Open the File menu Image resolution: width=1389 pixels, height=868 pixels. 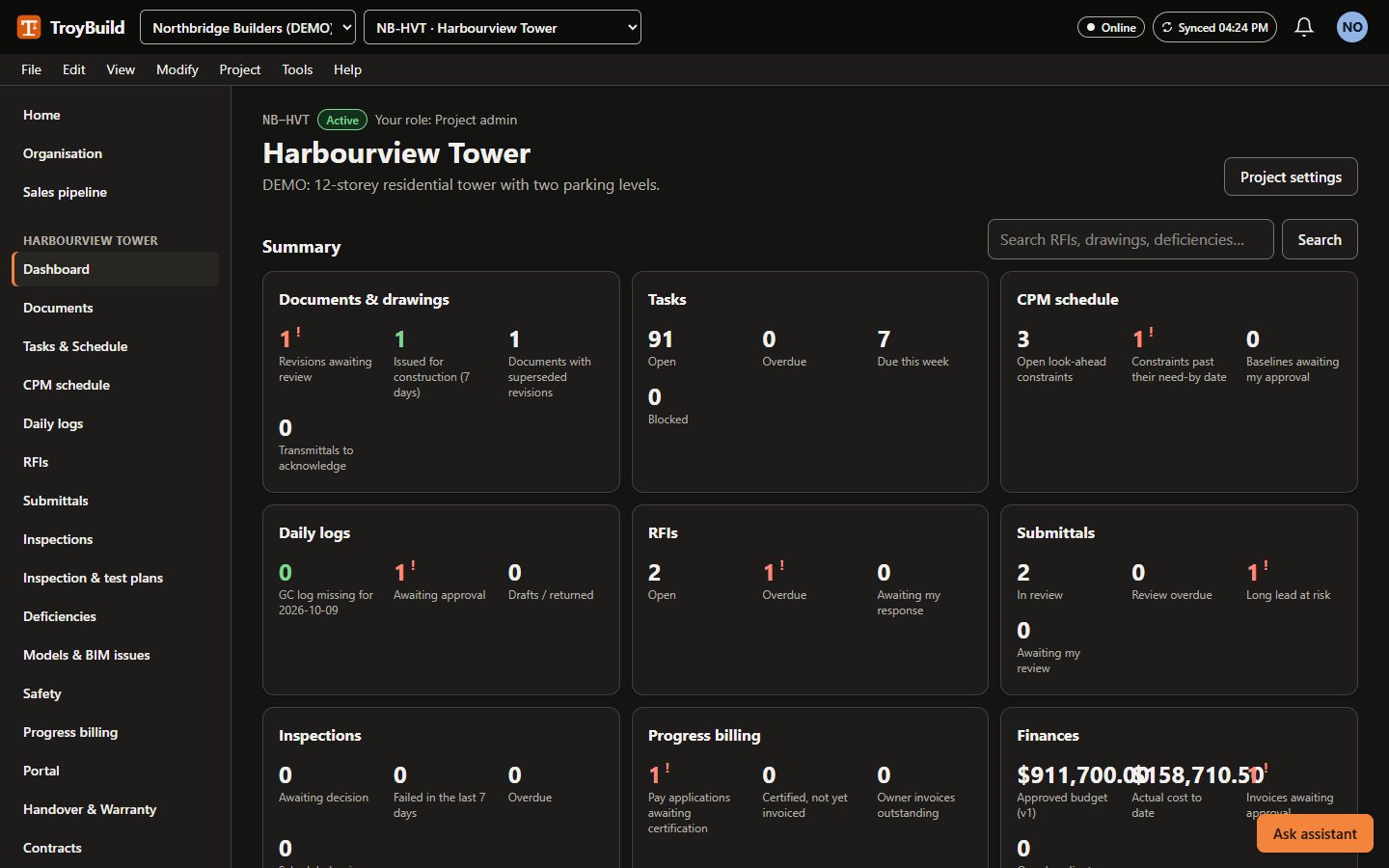32,69
